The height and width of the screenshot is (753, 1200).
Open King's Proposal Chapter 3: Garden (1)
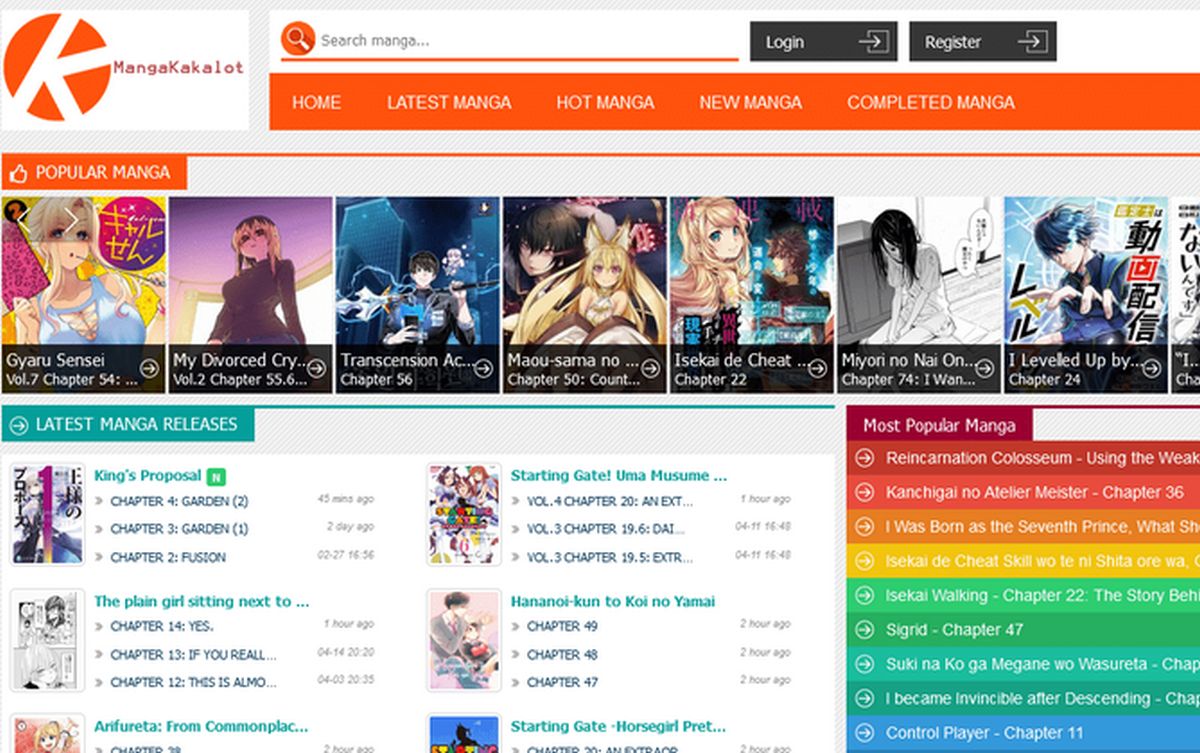coord(179,529)
